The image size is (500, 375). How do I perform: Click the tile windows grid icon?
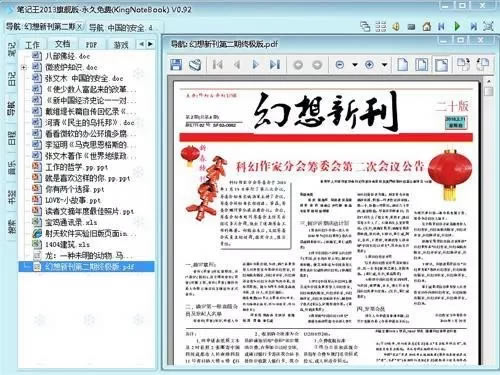381,26
